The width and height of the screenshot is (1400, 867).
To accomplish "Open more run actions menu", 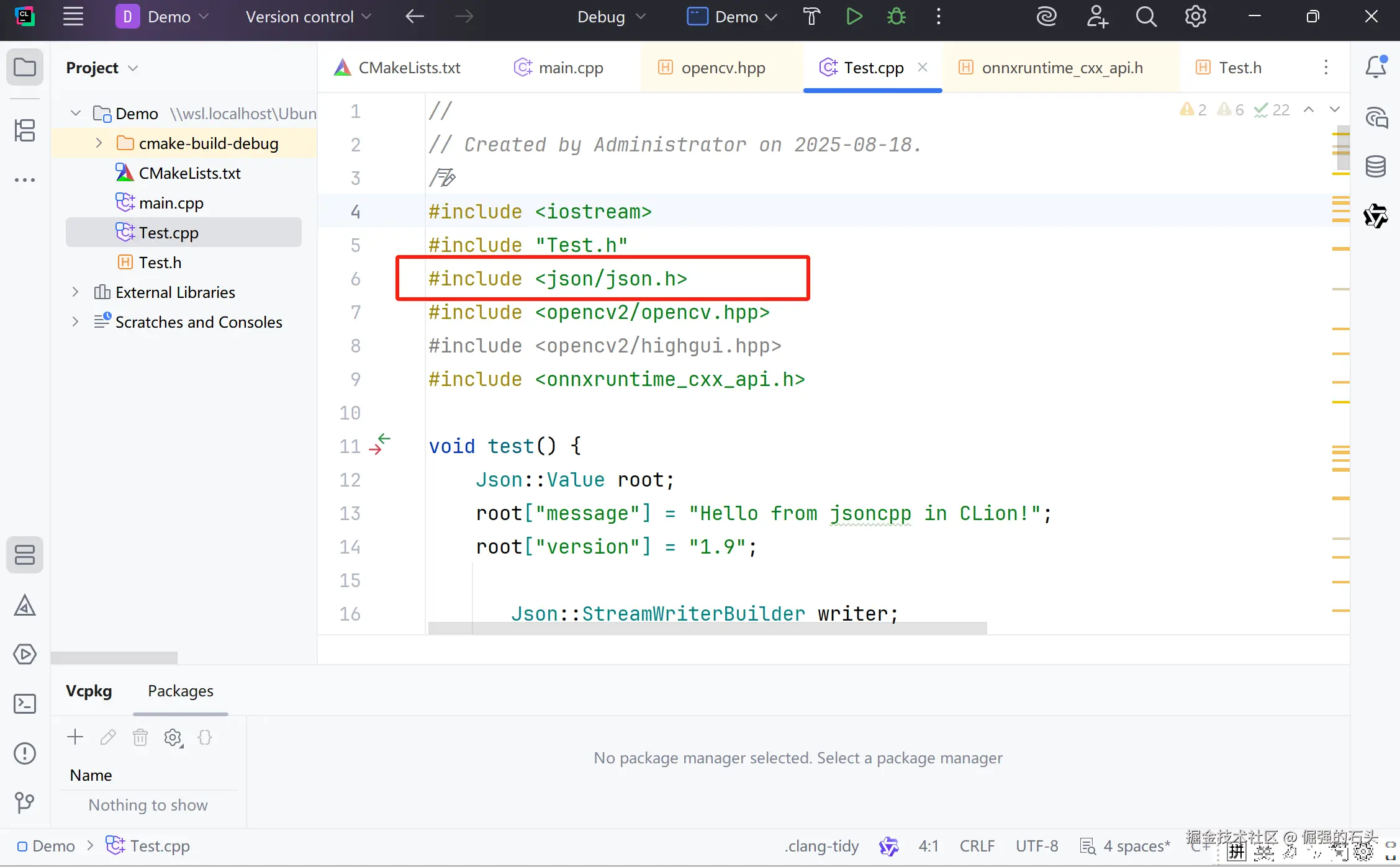I will [939, 17].
